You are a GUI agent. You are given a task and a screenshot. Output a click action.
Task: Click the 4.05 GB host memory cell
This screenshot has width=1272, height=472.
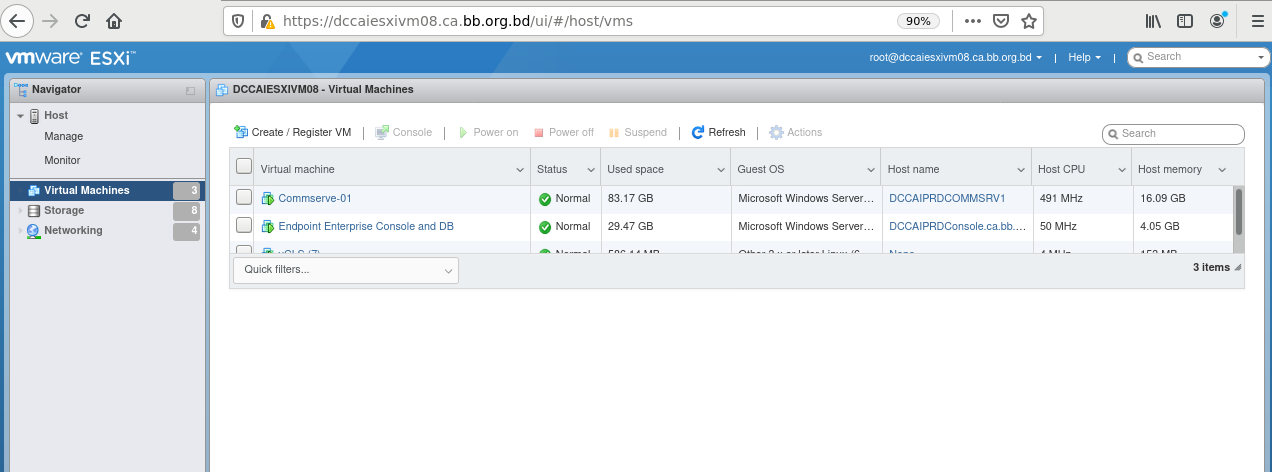tap(1162, 226)
